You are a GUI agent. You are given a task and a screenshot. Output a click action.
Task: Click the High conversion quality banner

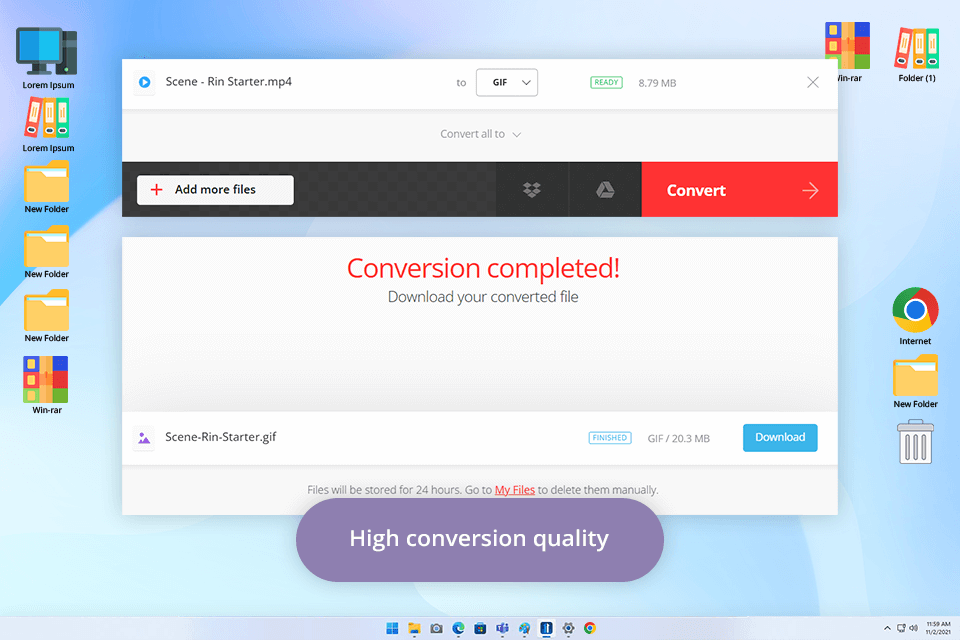click(479, 539)
